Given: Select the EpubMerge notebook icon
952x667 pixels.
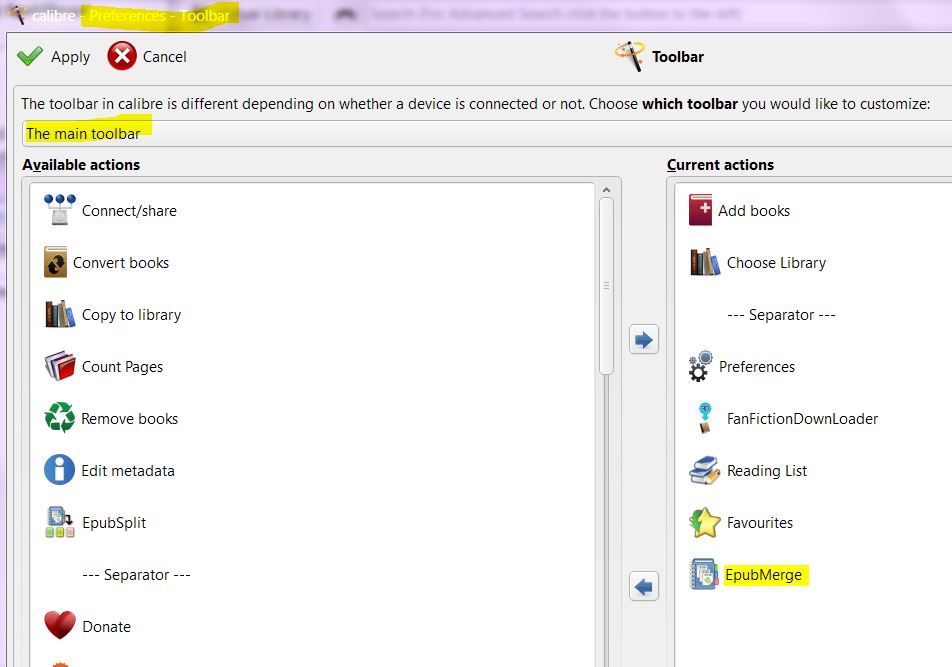Looking at the screenshot, I should [704, 574].
